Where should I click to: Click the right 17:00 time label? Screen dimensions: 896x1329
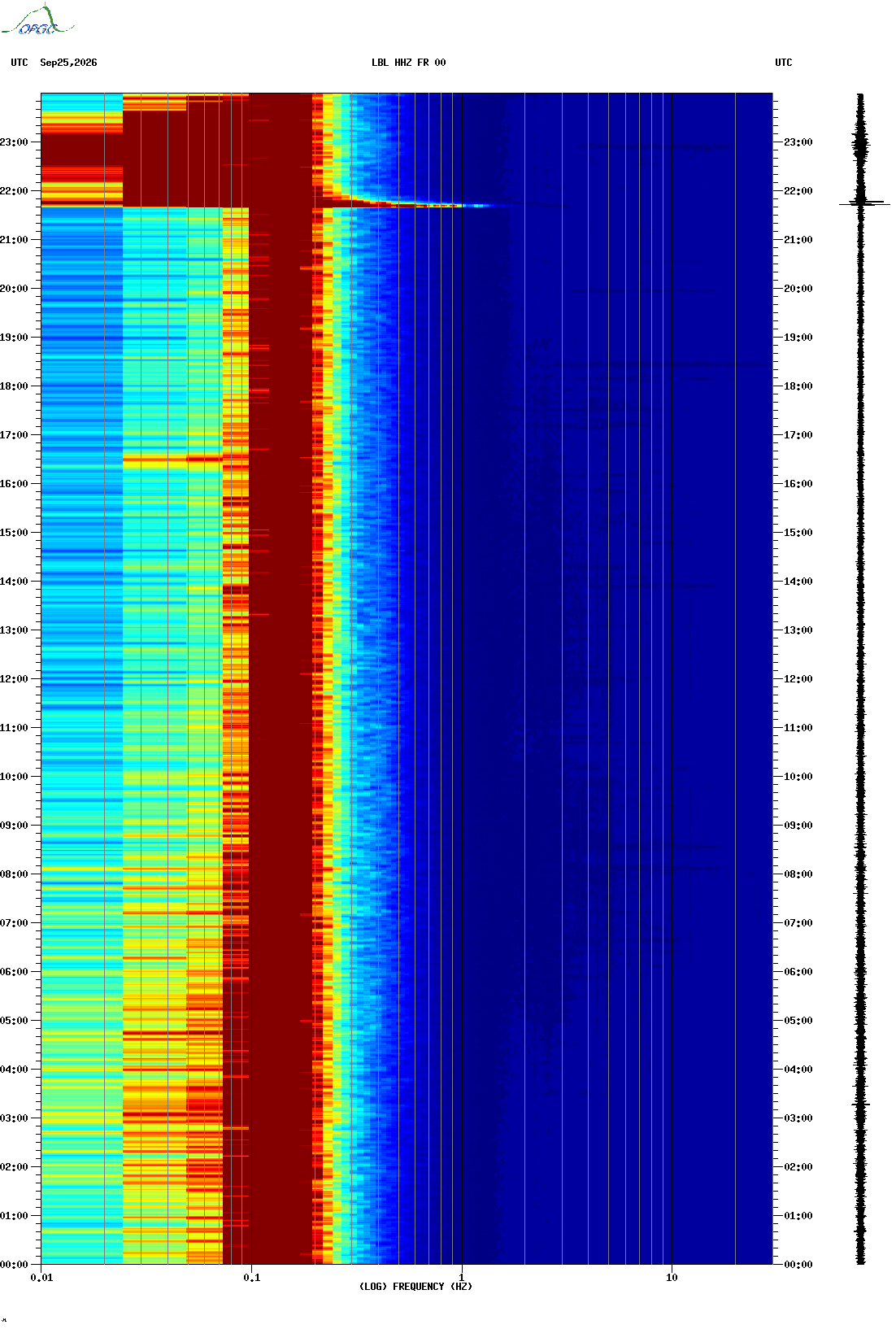pyautogui.click(x=798, y=435)
